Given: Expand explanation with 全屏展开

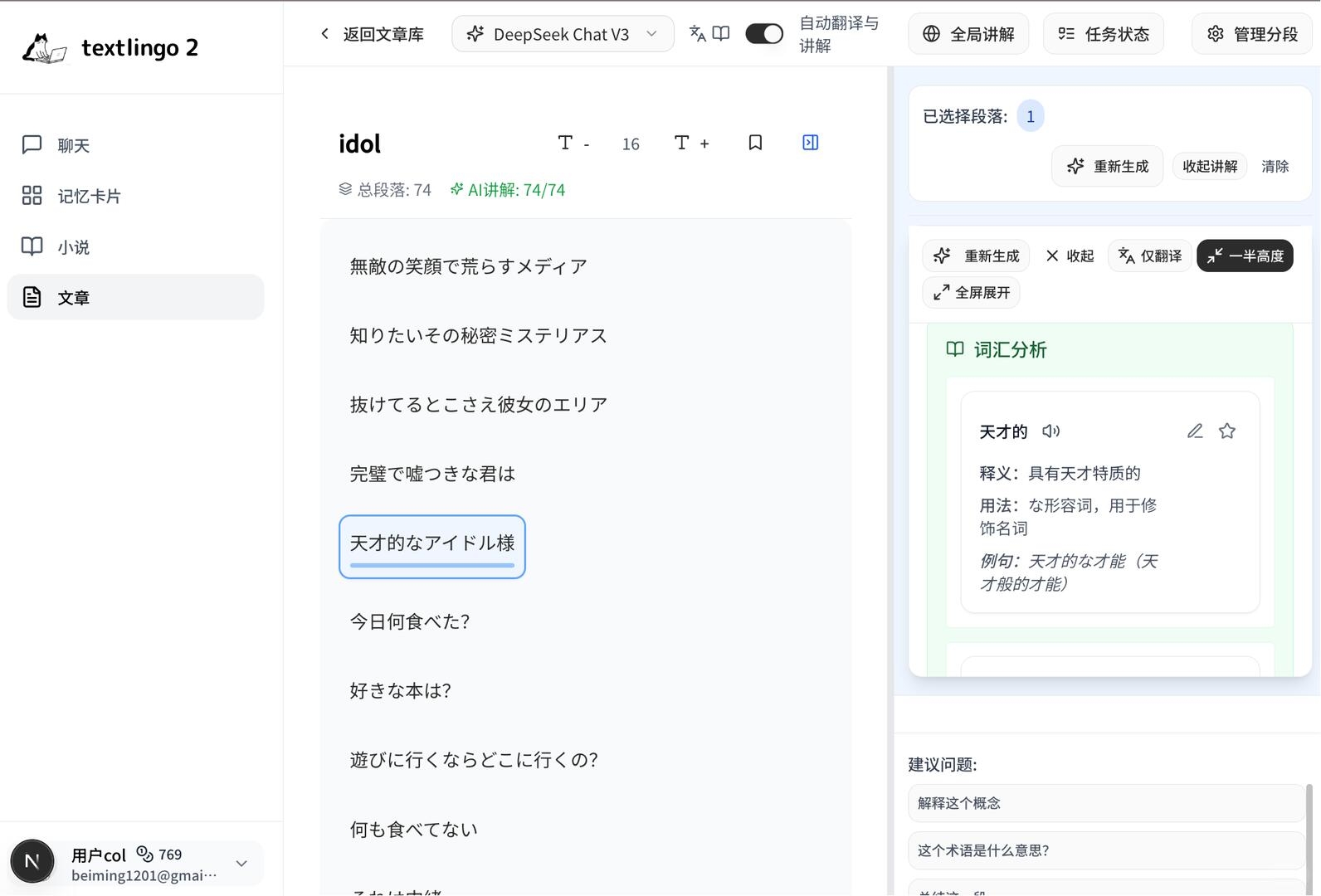Looking at the screenshot, I should (x=972, y=292).
